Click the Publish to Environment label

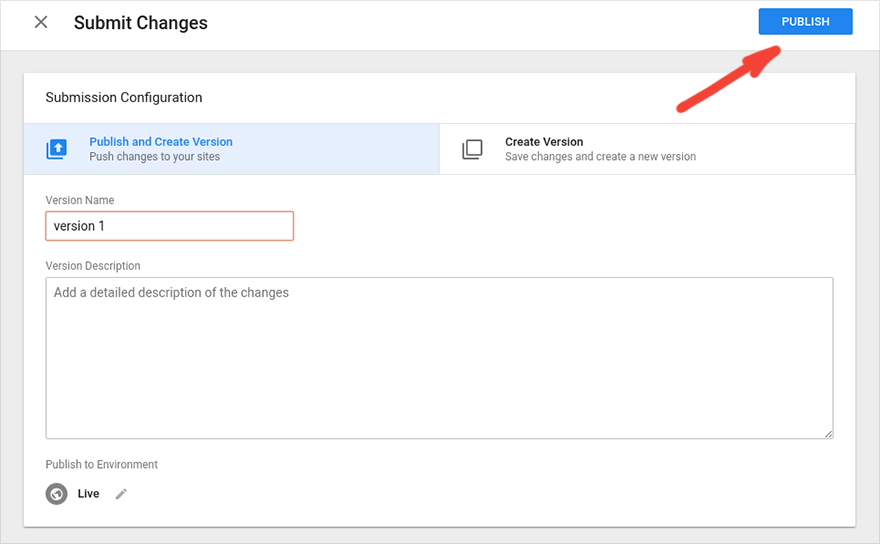click(x=102, y=465)
